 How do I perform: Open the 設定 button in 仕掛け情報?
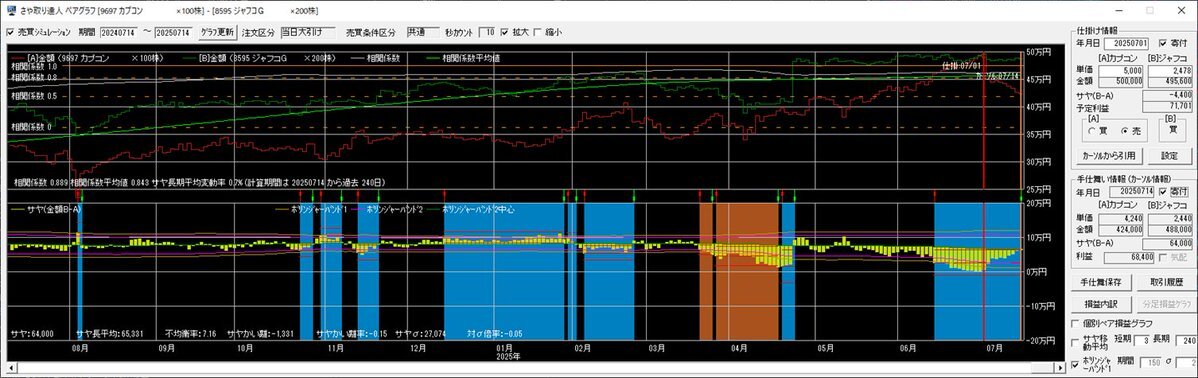(1170, 156)
